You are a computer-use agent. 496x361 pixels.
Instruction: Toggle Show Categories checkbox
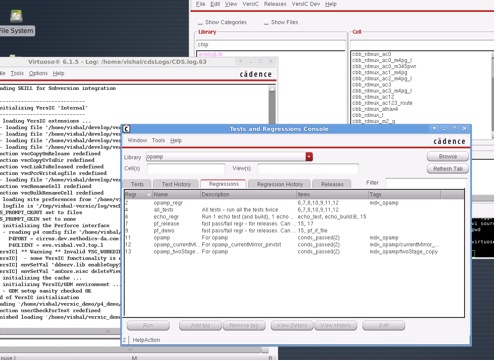pos(200,23)
